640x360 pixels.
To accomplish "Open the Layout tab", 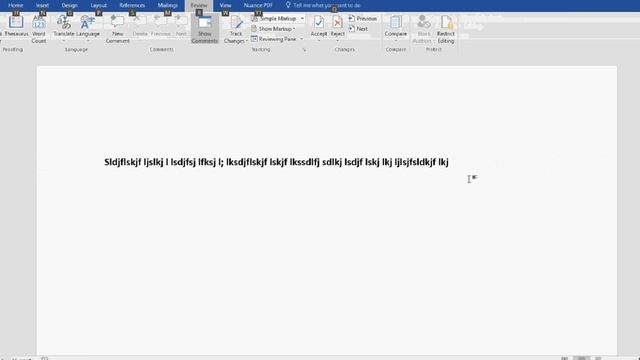I will pos(98,5).
